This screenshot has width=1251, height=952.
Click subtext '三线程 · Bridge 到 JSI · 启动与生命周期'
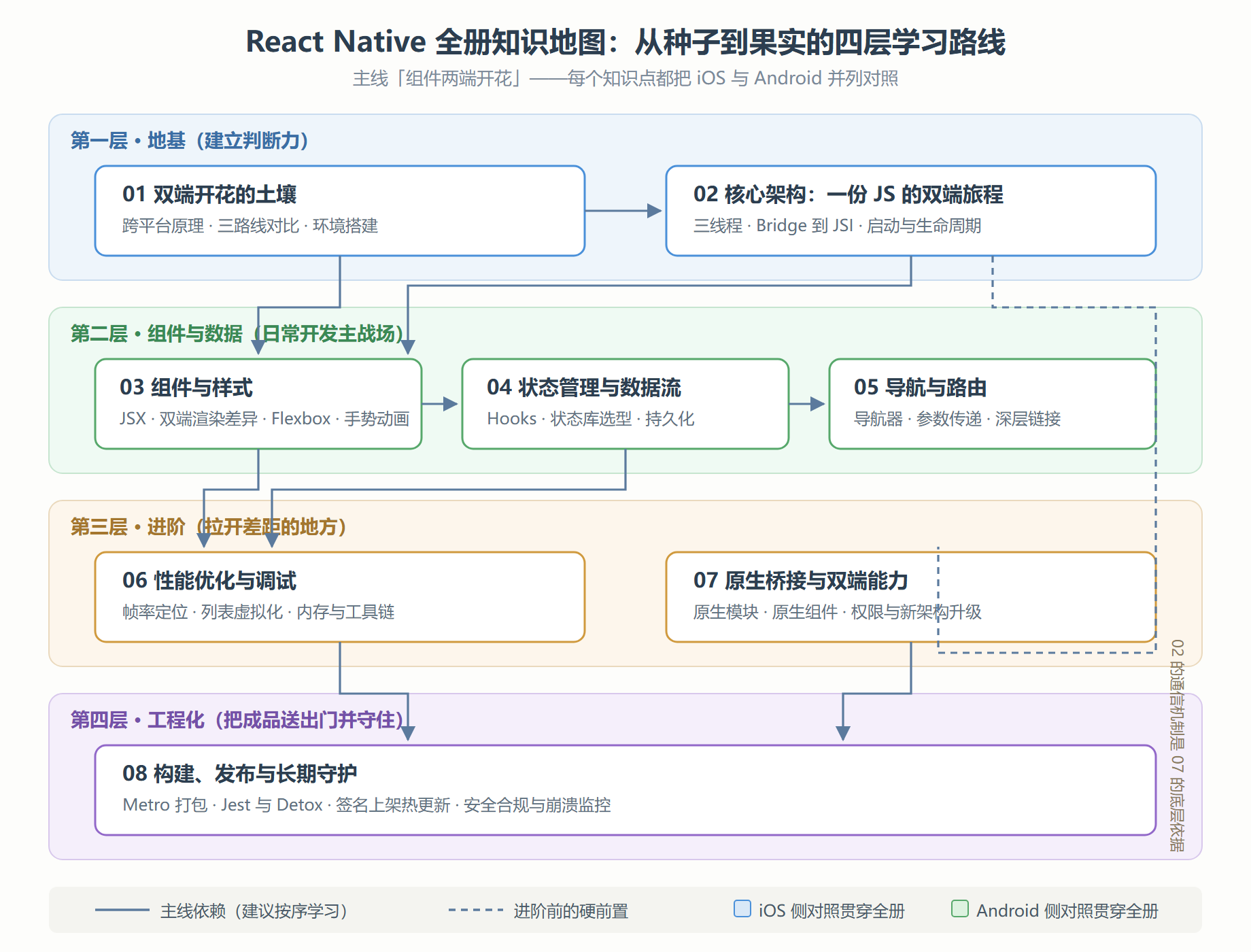point(837,226)
